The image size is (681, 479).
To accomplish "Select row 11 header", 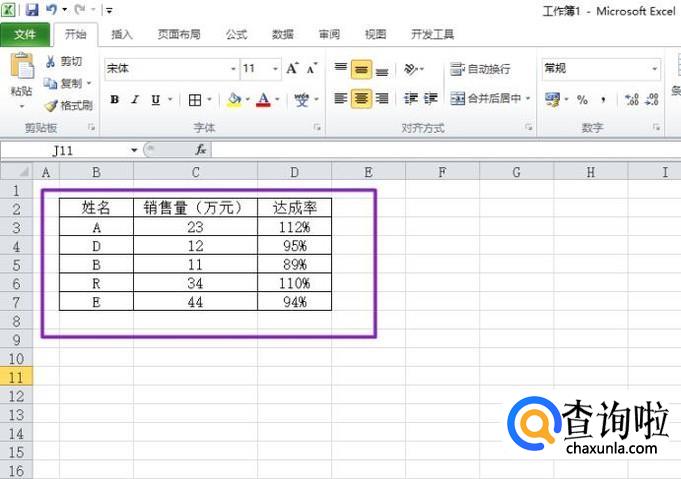I will (x=16, y=376).
